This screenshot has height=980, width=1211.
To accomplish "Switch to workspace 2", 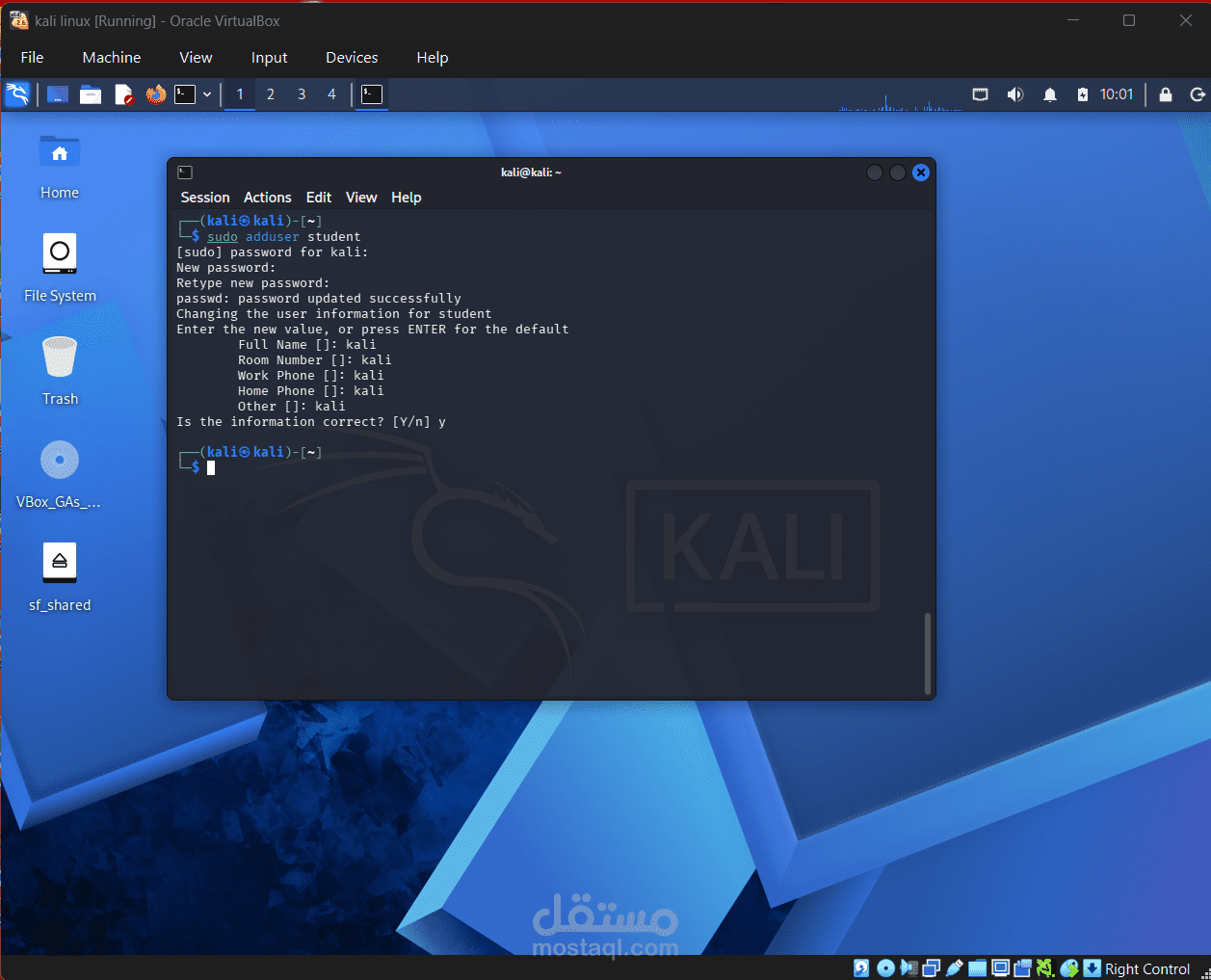I will click(271, 94).
